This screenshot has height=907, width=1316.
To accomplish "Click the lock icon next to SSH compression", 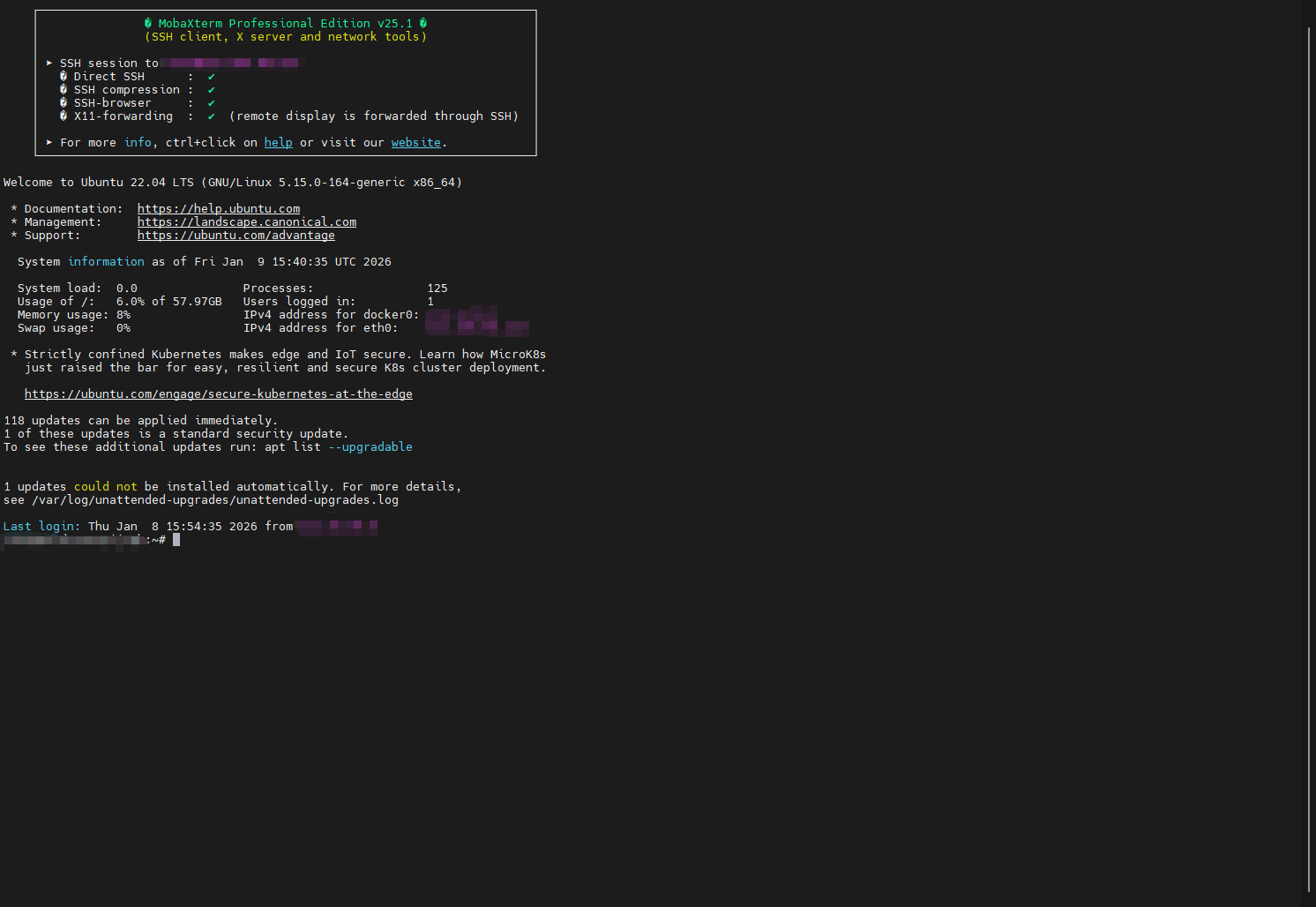I will tap(63, 89).
